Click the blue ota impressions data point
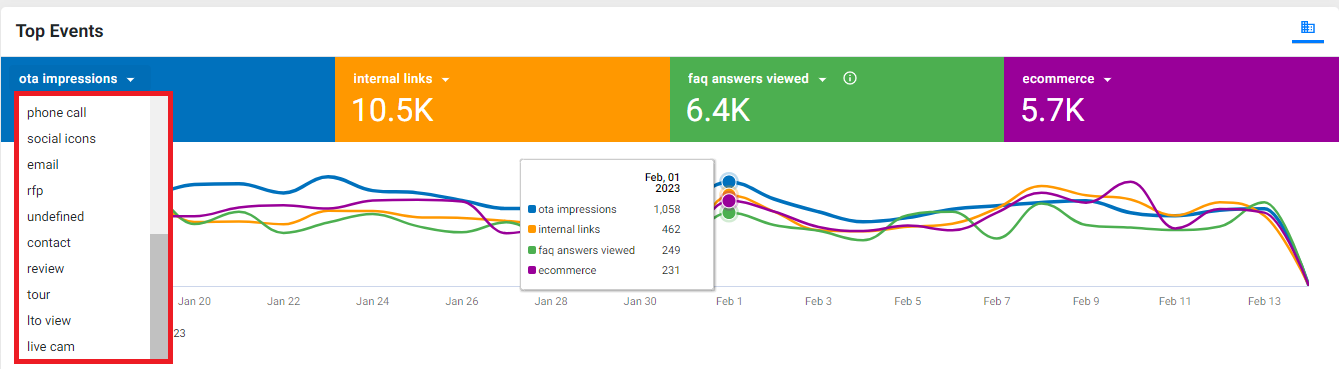1339x369 pixels. point(729,182)
